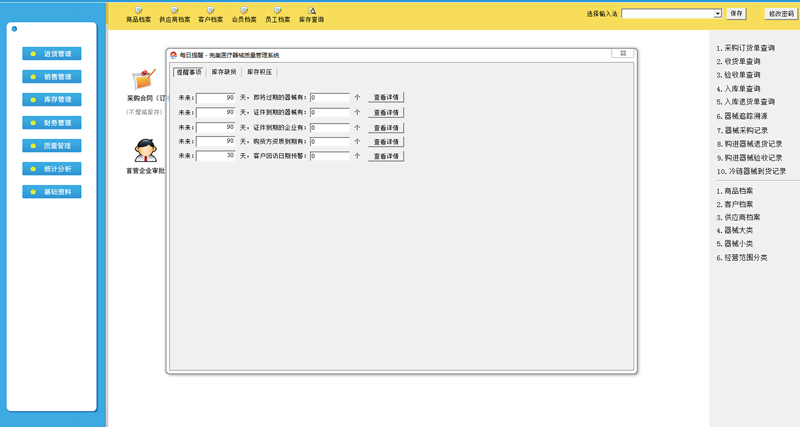Open 质量管理 in the sidebar
The width and height of the screenshot is (800, 427).
click(x=52, y=146)
